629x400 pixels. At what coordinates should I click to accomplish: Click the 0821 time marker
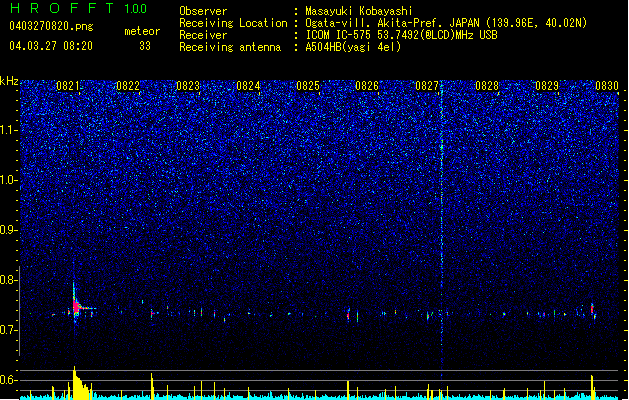(68, 85)
